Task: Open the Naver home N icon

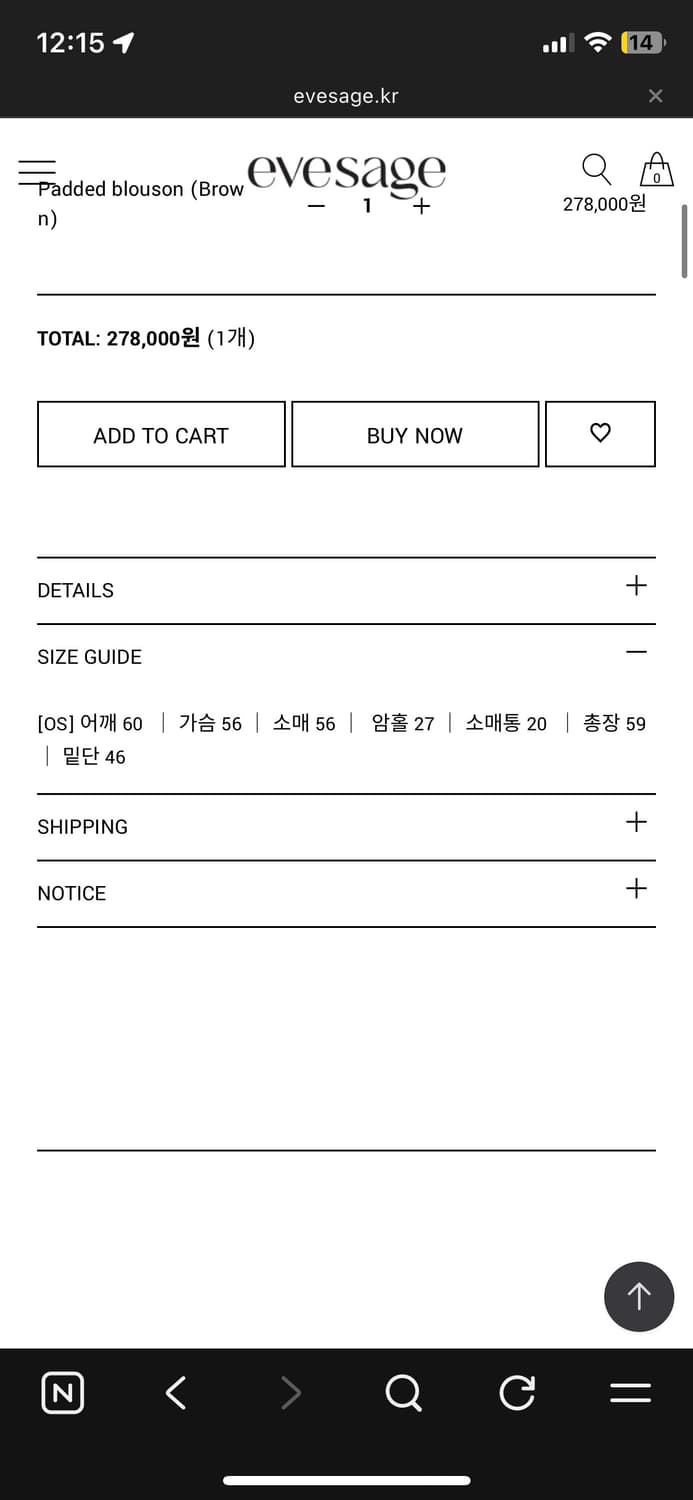Action: tap(62, 1393)
